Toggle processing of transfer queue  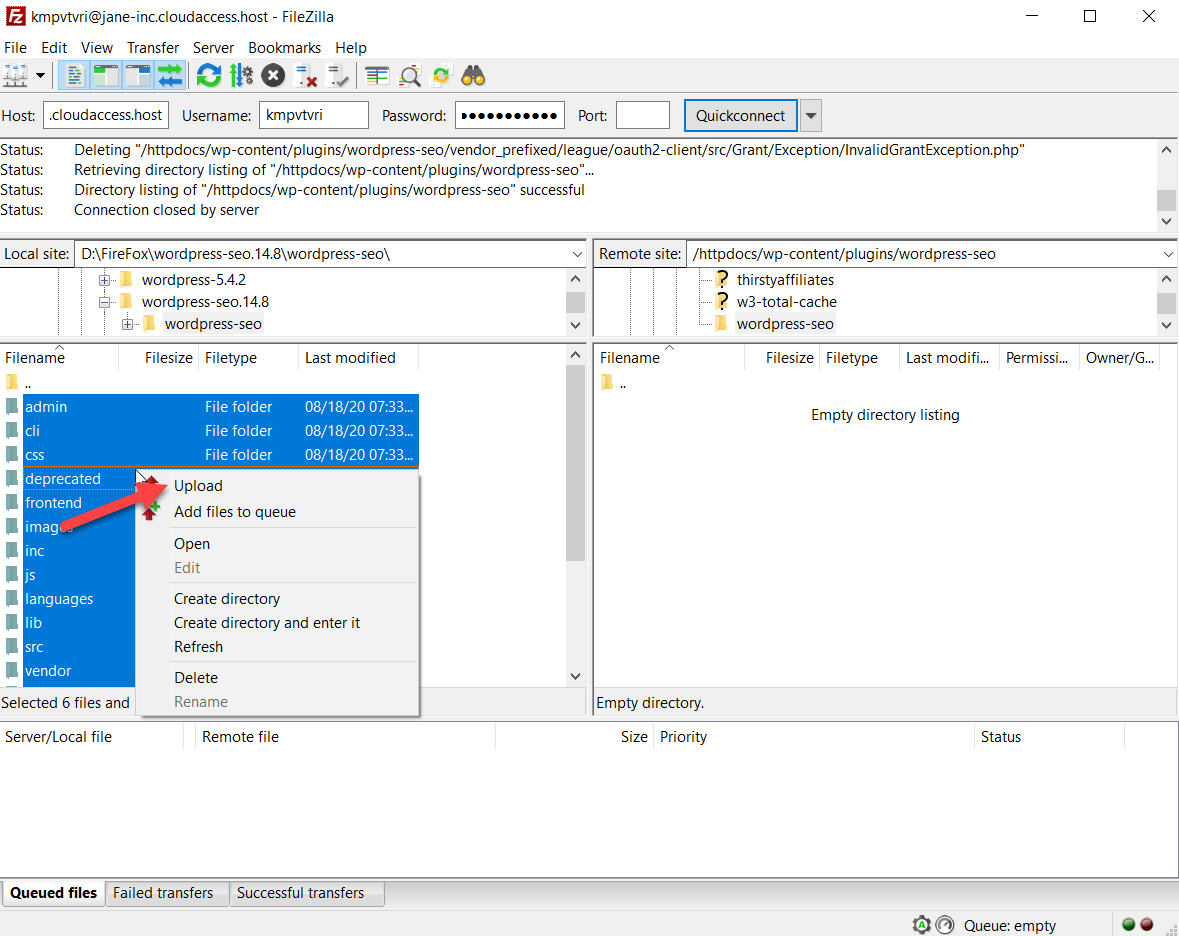point(241,76)
